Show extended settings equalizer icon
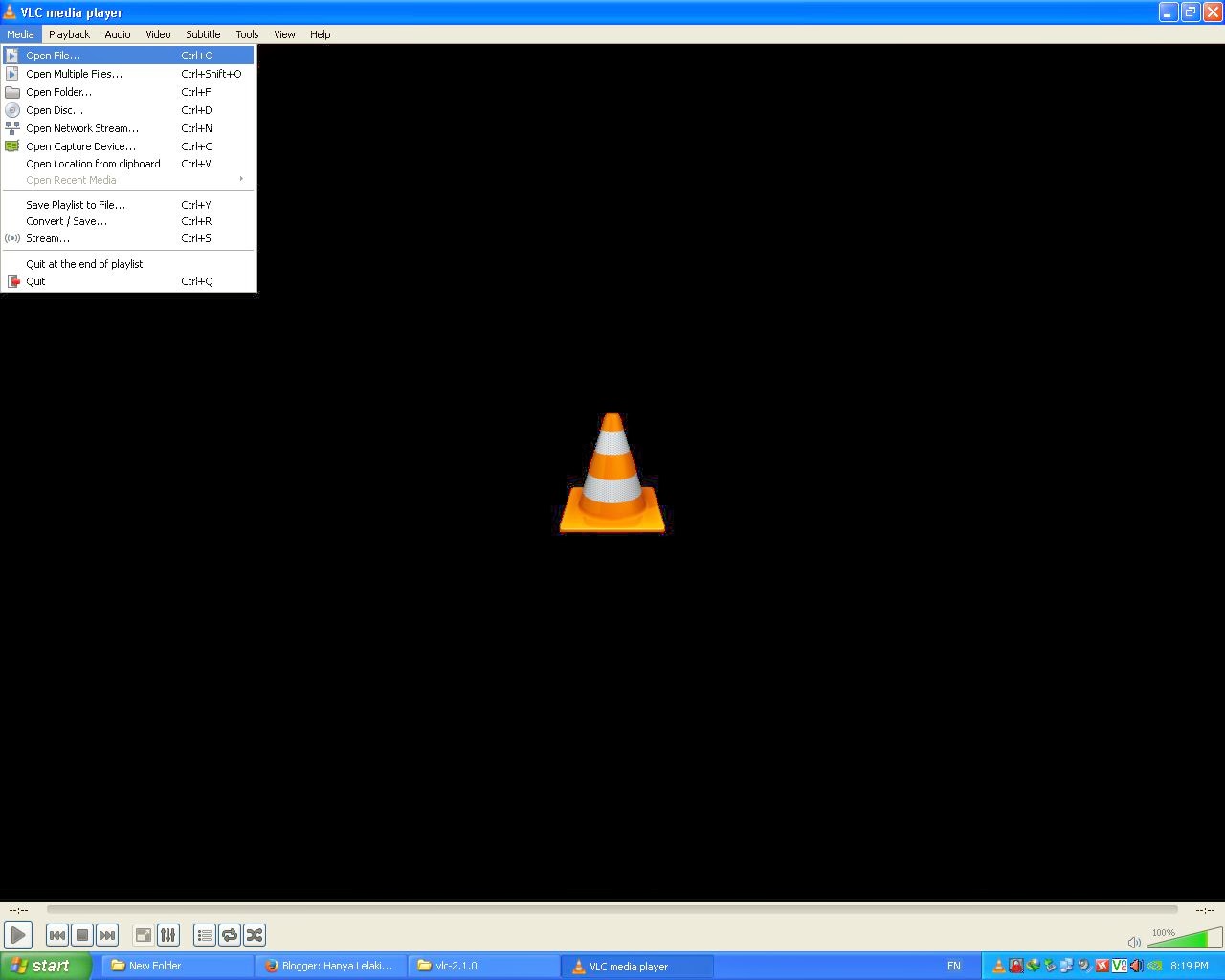This screenshot has width=1225, height=980. coord(167,935)
